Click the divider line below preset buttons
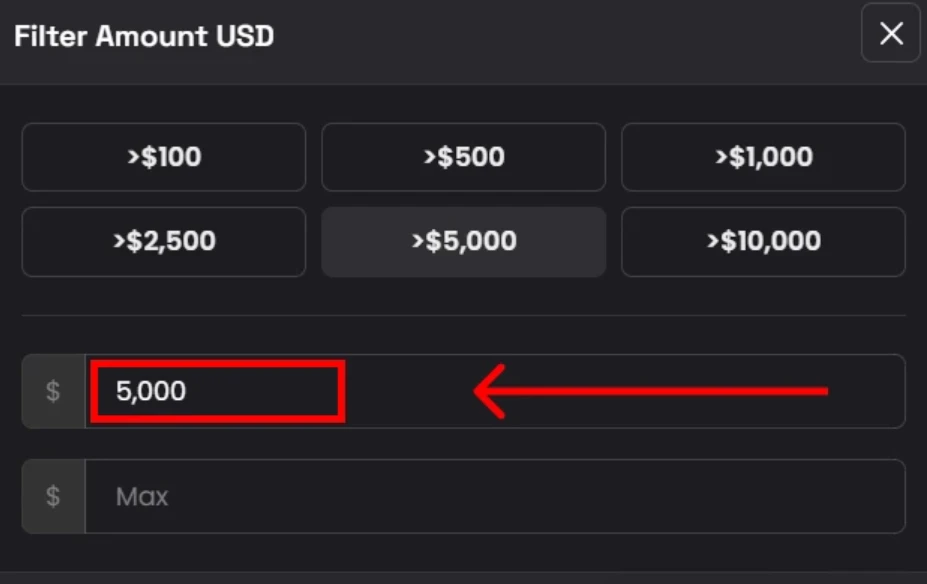Viewport: 927px width, 584px height. pyautogui.click(x=463, y=316)
